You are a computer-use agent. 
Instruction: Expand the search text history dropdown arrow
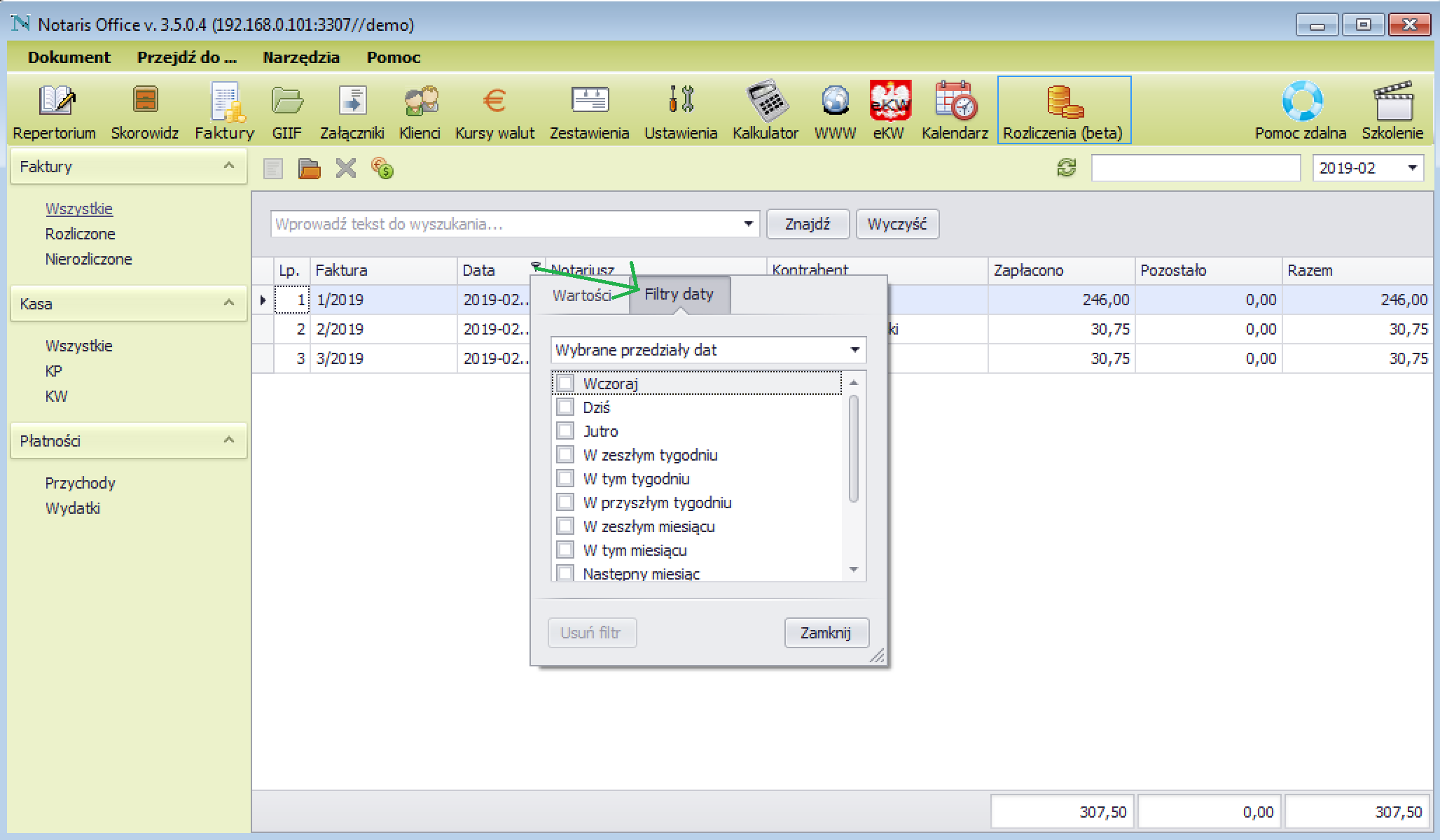[748, 224]
